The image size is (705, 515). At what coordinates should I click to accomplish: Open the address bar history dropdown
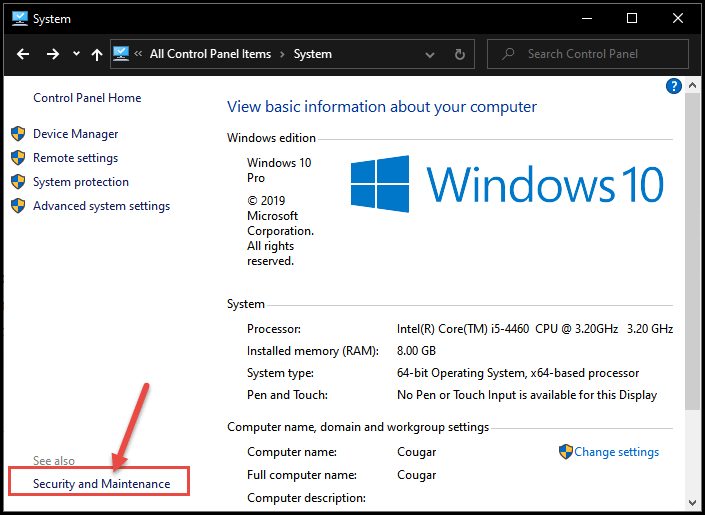(x=430, y=55)
